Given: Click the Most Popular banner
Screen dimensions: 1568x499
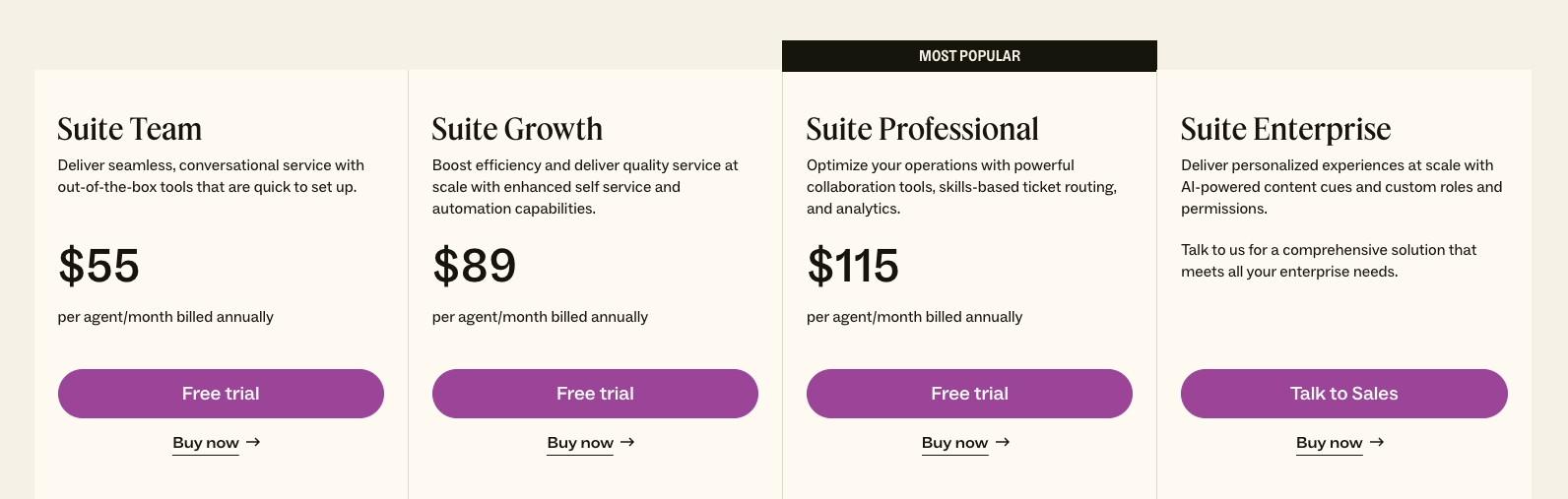Looking at the screenshot, I should point(969,56).
